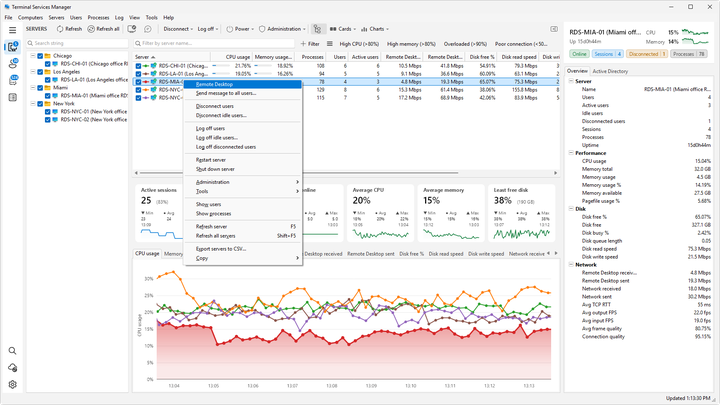Click the Search string input field
Viewport: 720px width, 405px height.
tap(77, 43)
